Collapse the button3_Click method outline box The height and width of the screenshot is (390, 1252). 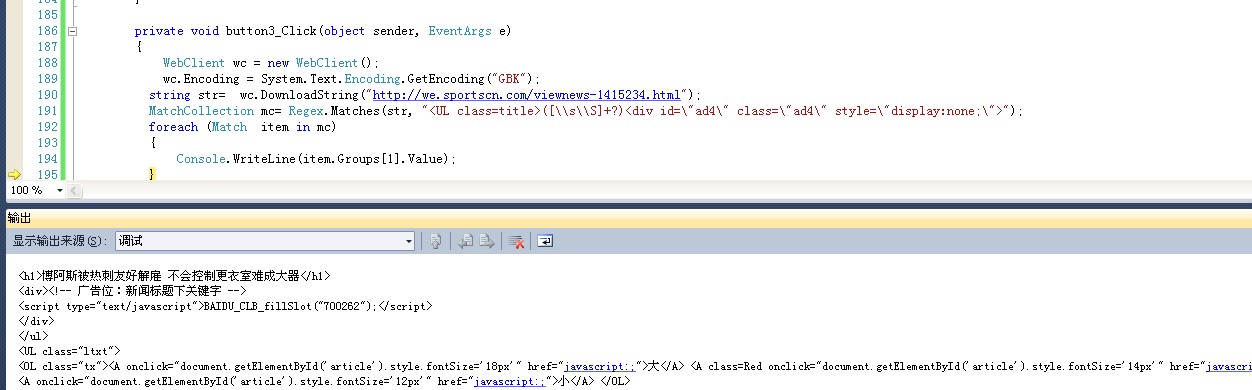tap(72, 31)
